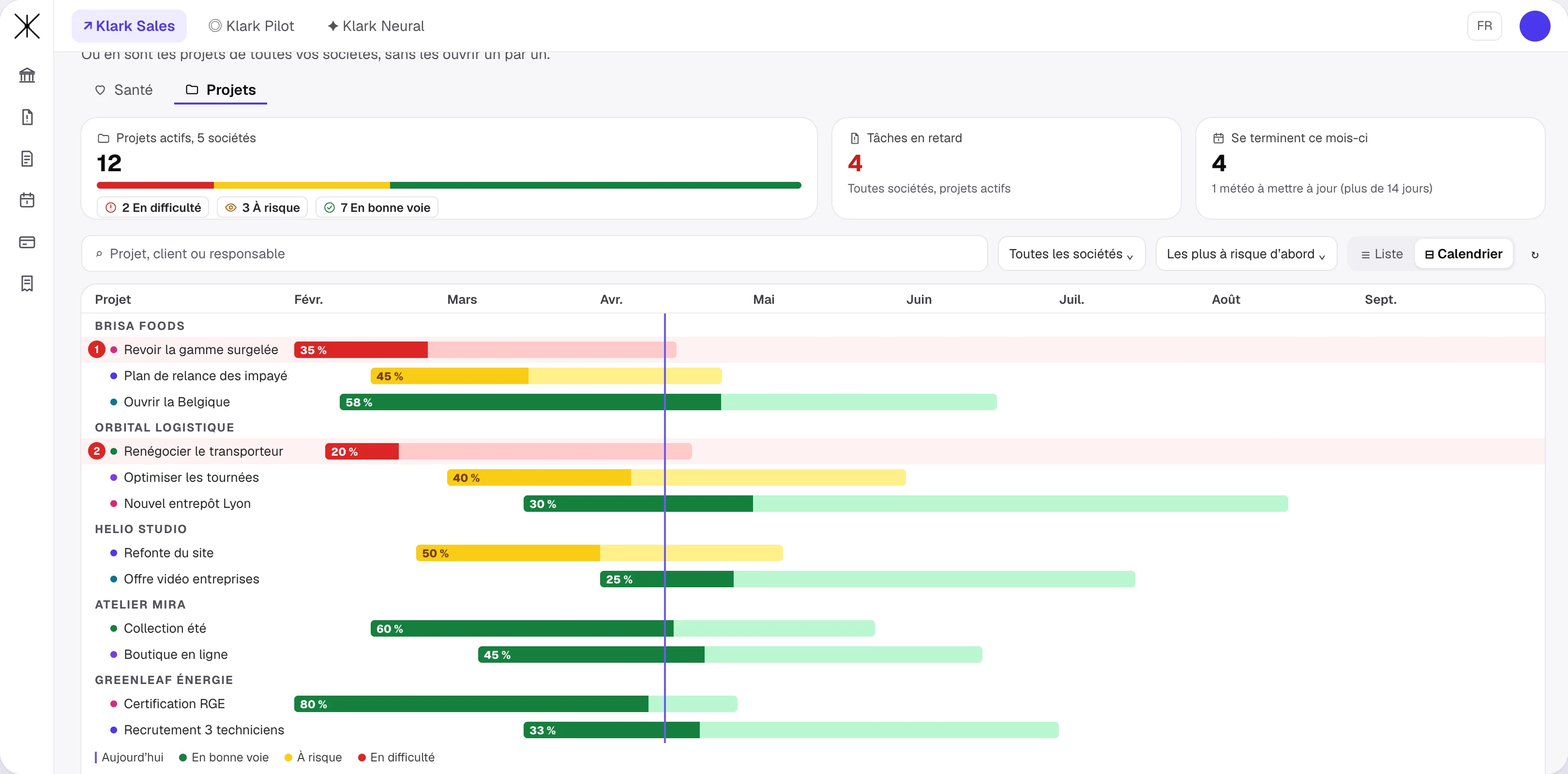Viewport: 1568px width, 774px height.
Task: Click the search magnifier icon
Action: click(99, 254)
